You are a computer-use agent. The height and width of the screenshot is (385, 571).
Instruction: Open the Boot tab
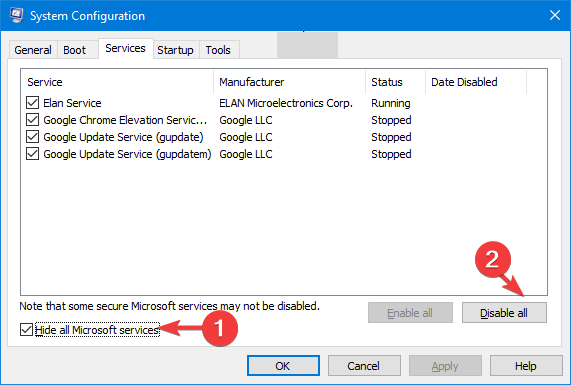[x=74, y=50]
